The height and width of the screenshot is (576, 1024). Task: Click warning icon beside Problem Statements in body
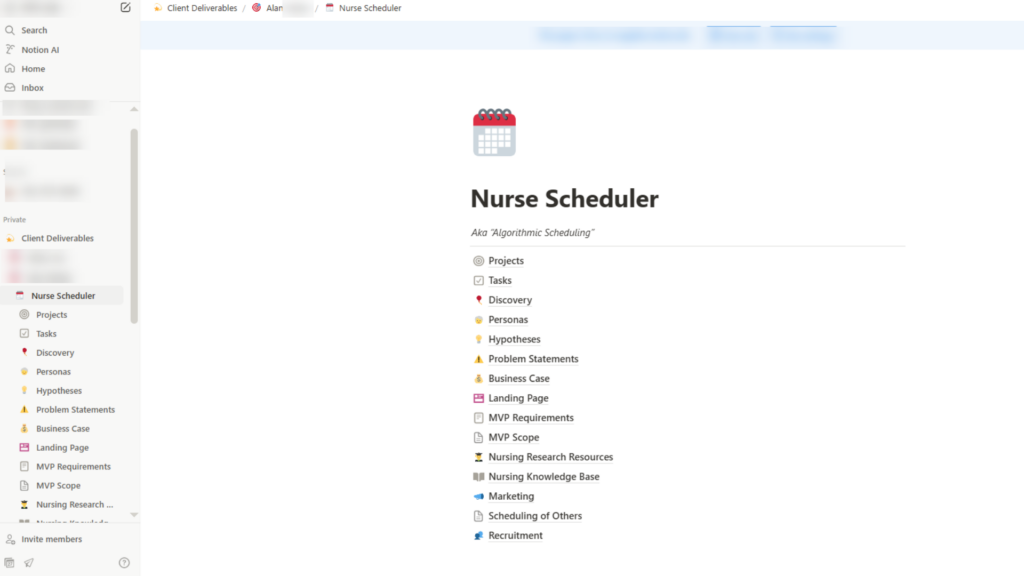[479, 359]
